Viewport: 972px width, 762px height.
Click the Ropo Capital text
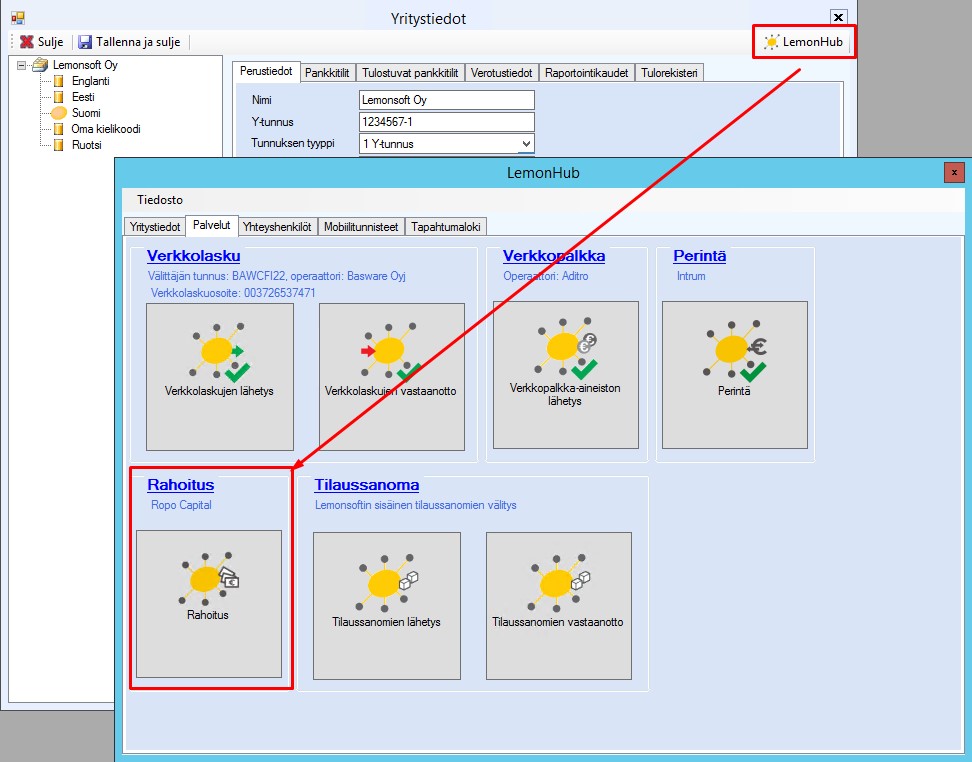coord(181,505)
